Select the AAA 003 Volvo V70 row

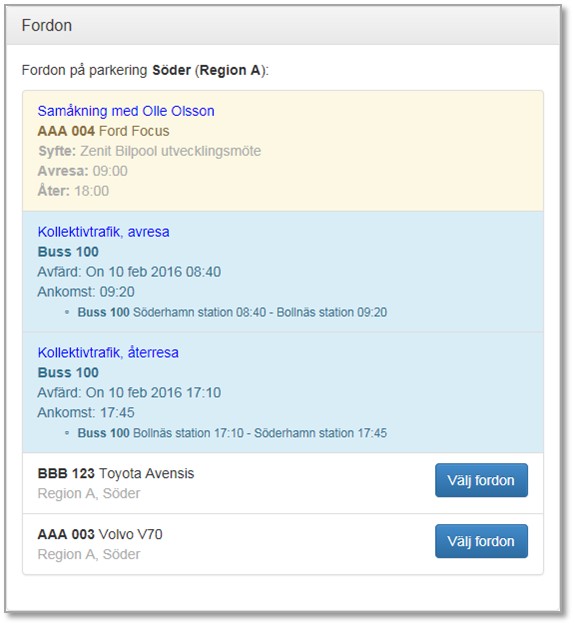[x=283, y=544]
